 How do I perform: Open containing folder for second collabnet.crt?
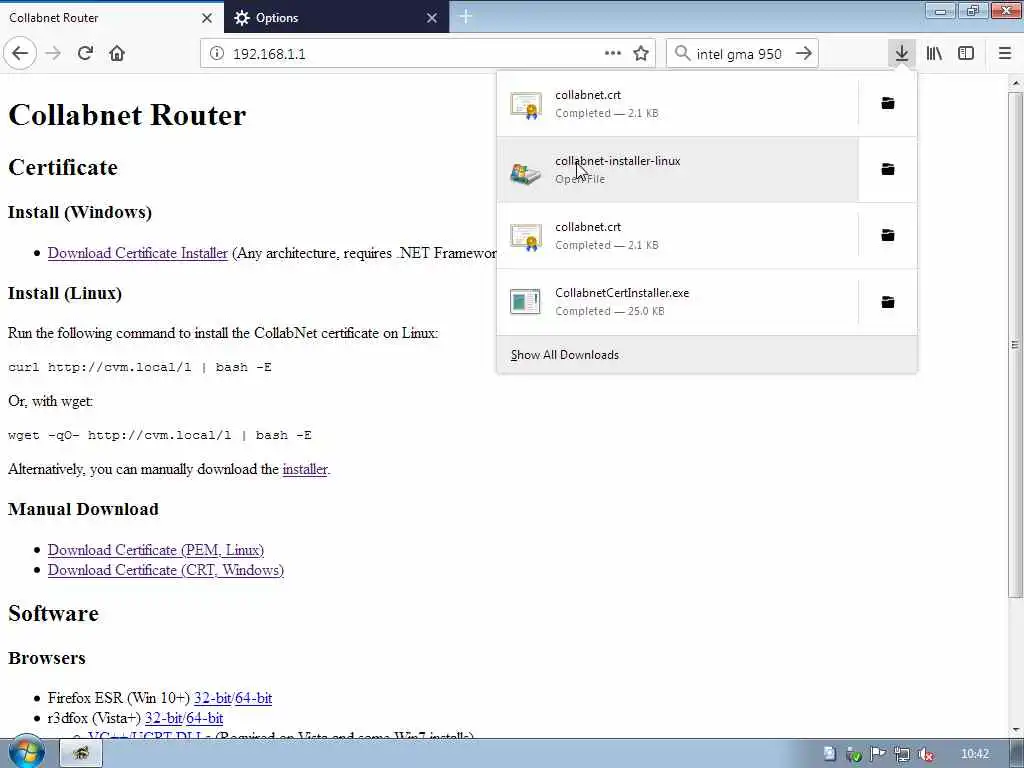(888, 235)
